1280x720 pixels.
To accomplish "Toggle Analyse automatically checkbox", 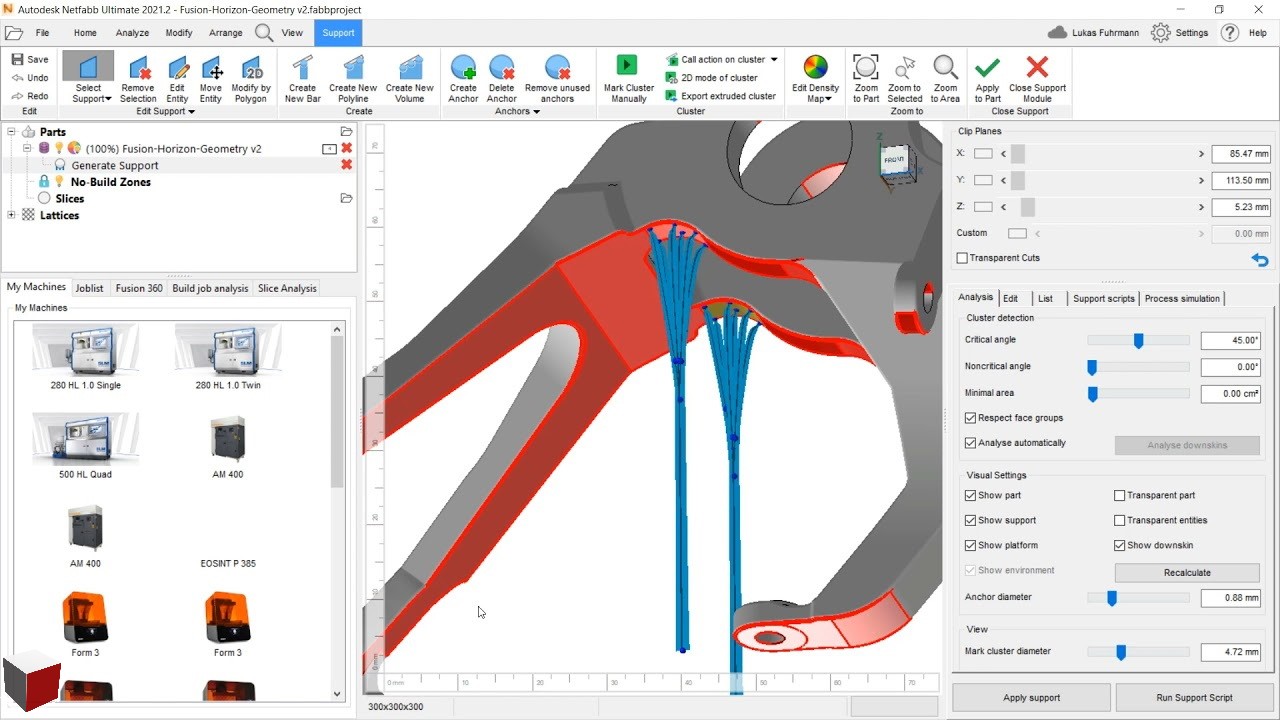I will (x=970, y=443).
